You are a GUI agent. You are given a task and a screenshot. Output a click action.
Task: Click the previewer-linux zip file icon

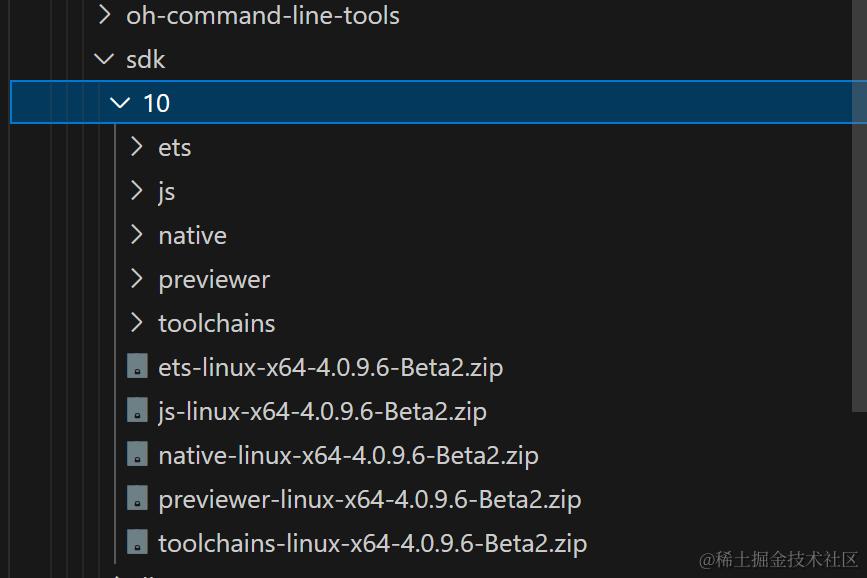(x=137, y=499)
